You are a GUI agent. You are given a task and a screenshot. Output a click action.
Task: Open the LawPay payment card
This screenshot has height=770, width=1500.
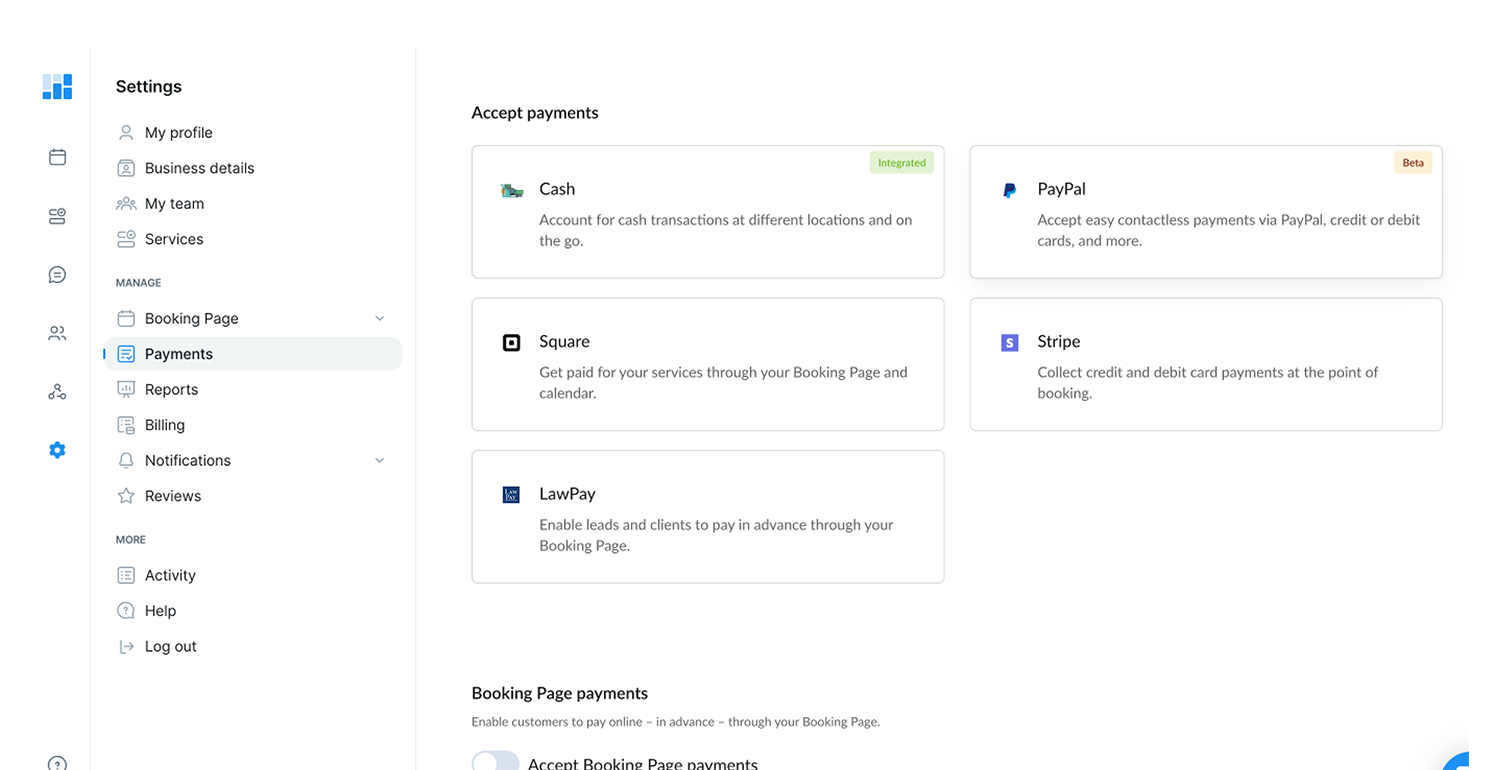point(707,516)
